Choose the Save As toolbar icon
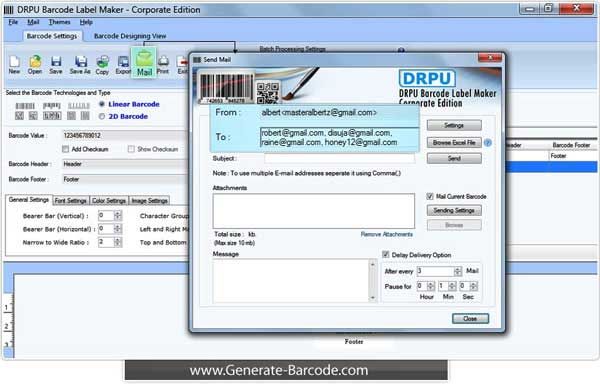This screenshot has height=384, width=600. tap(80, 64)
